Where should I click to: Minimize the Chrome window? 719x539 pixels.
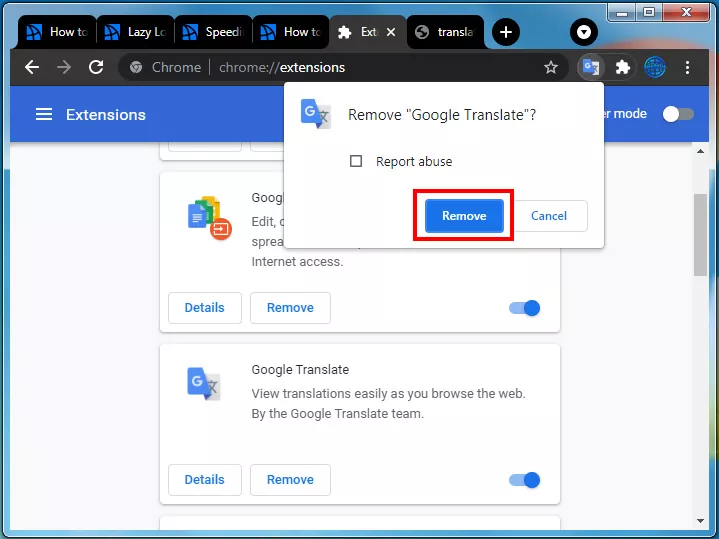coord(622,12)
